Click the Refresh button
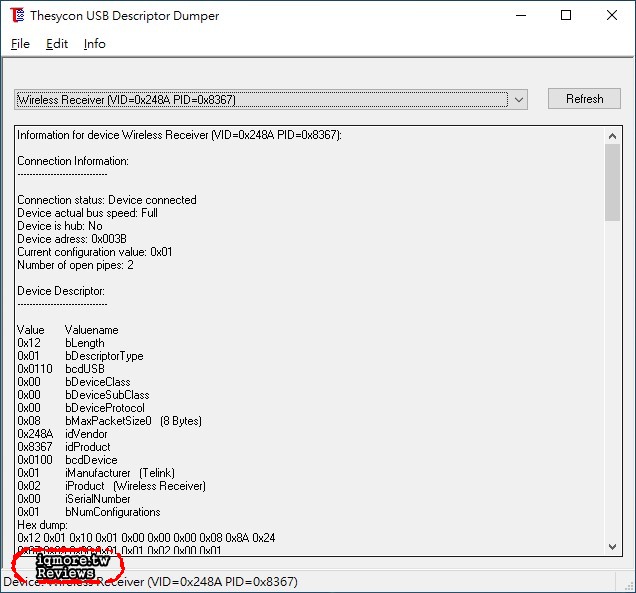Screen dimensions: 636x593 [584, 99]
